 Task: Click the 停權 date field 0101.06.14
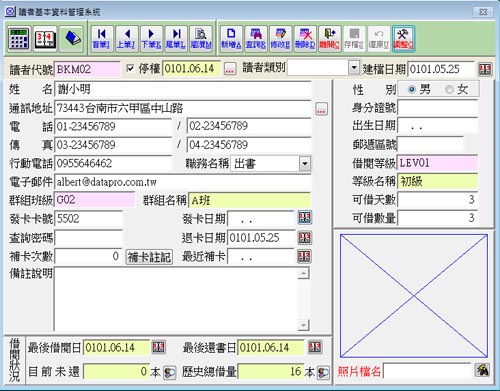(x=192, y=69)
